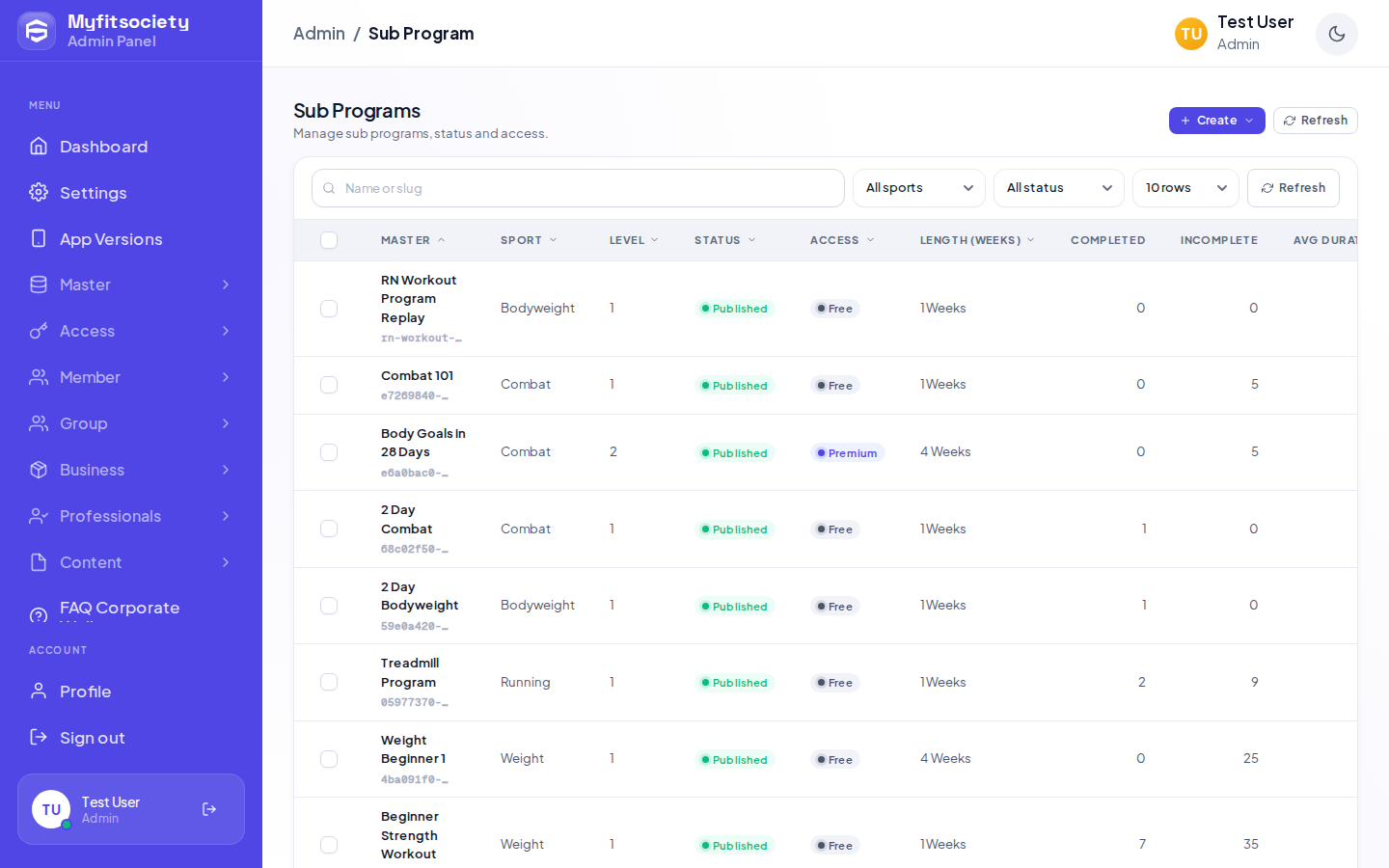
Task: Open Settings gear icon in sidebar
Action: coord(39,192)
